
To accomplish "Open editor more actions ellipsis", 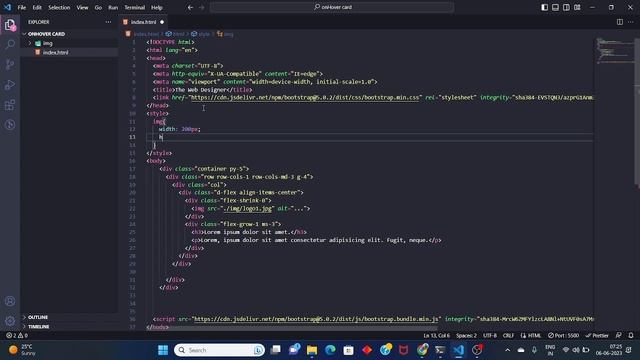I will [x=631, y=22].
